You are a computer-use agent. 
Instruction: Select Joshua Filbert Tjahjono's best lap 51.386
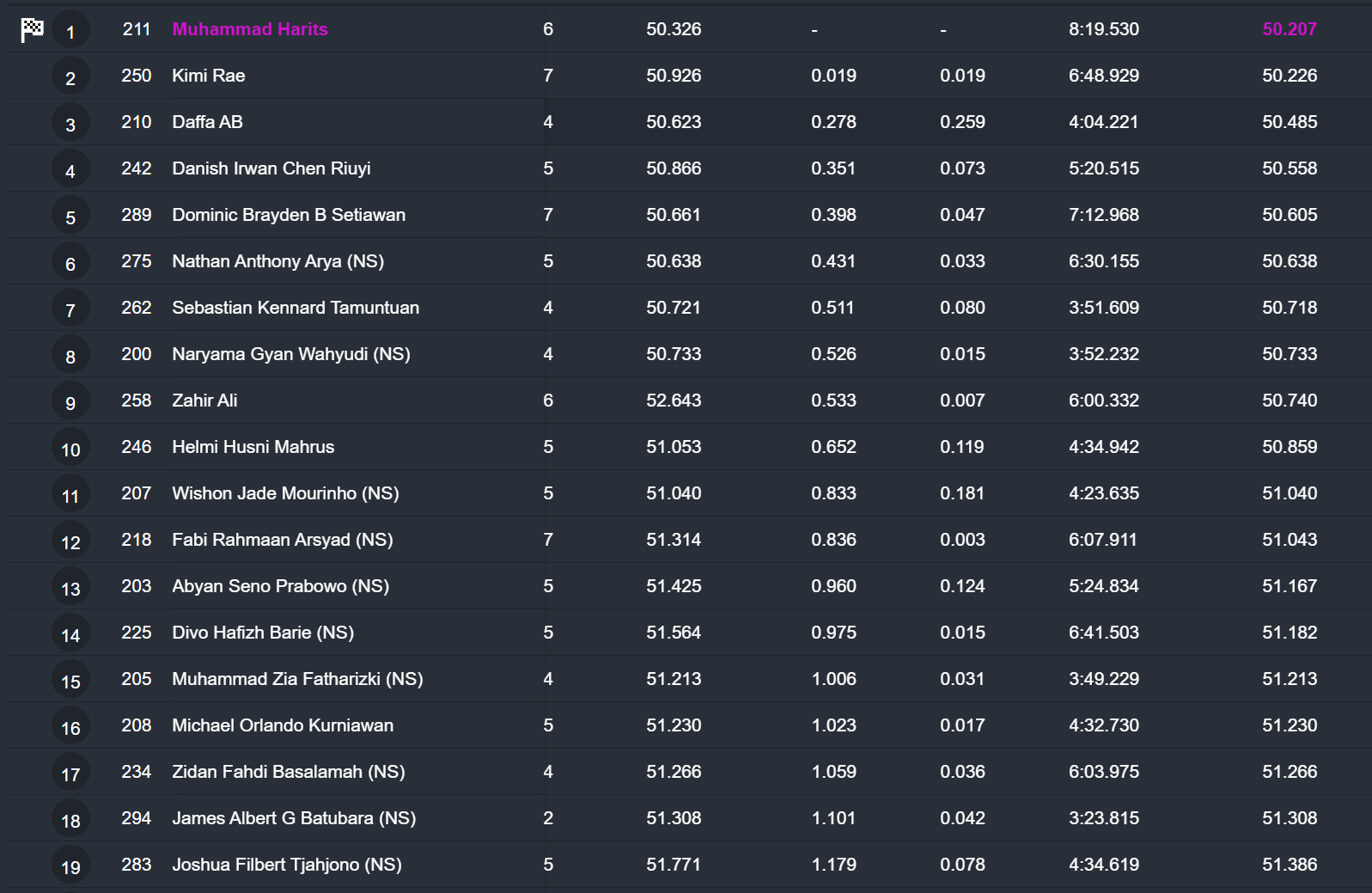[x=1289, y=865]
